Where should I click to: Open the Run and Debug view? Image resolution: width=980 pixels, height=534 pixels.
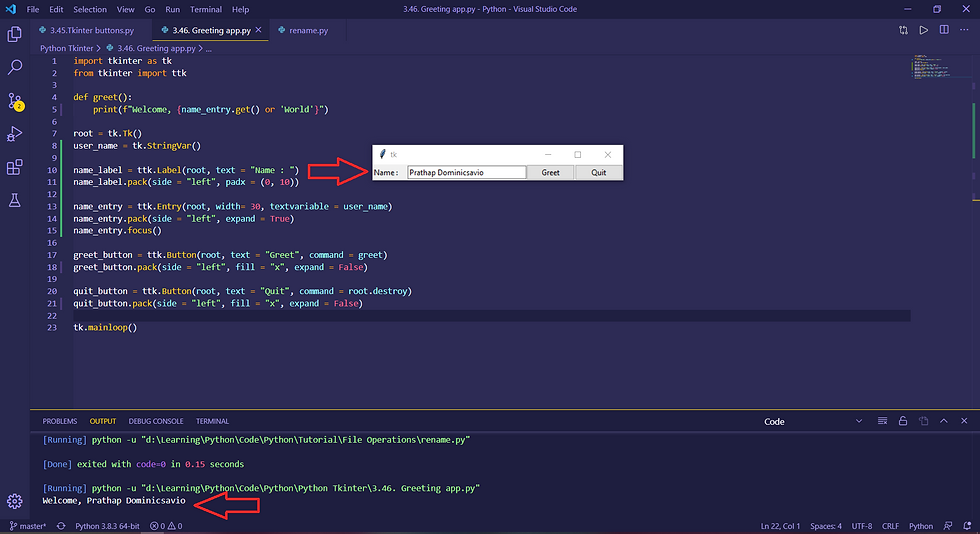tap(14, 134)
